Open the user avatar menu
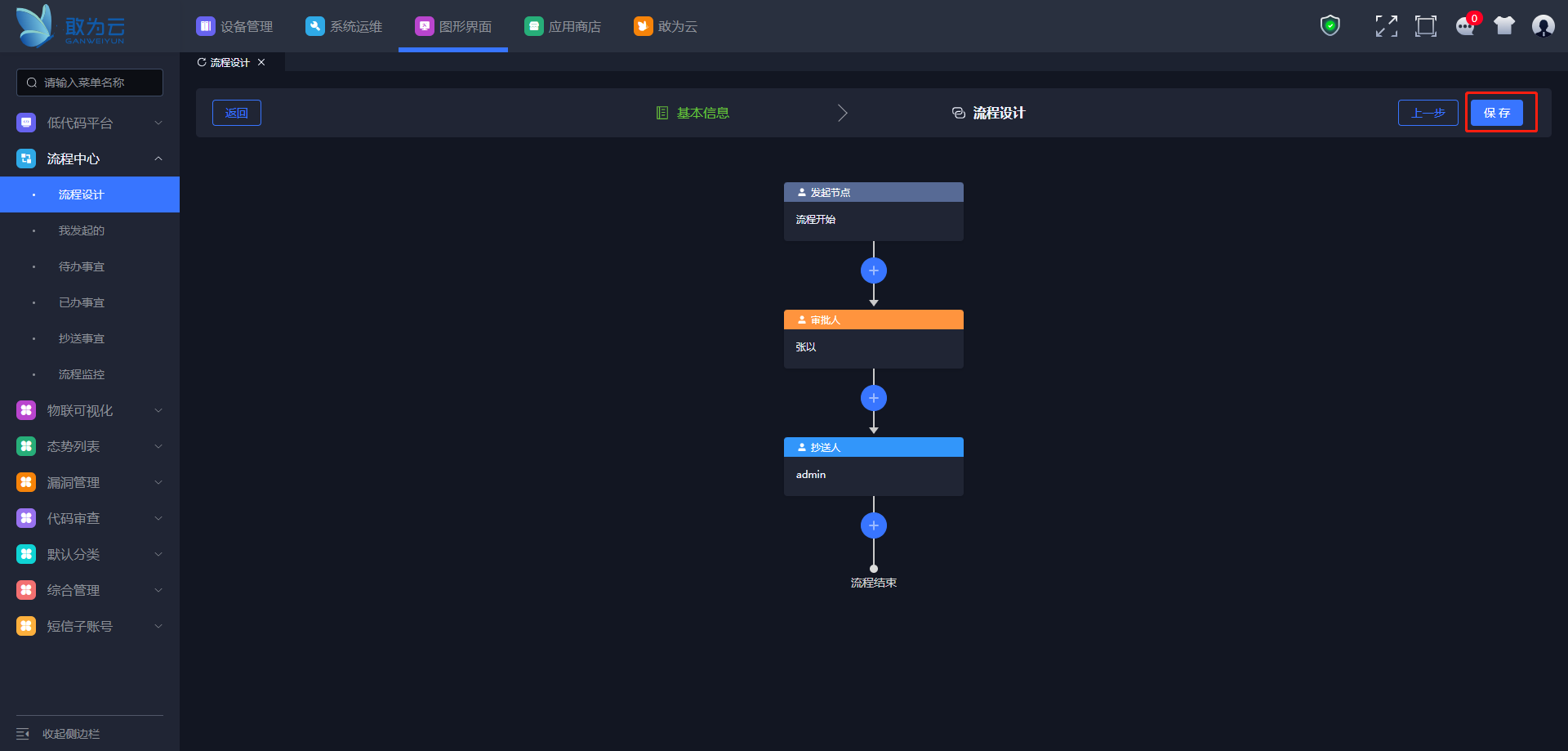 coord(1543,26)
